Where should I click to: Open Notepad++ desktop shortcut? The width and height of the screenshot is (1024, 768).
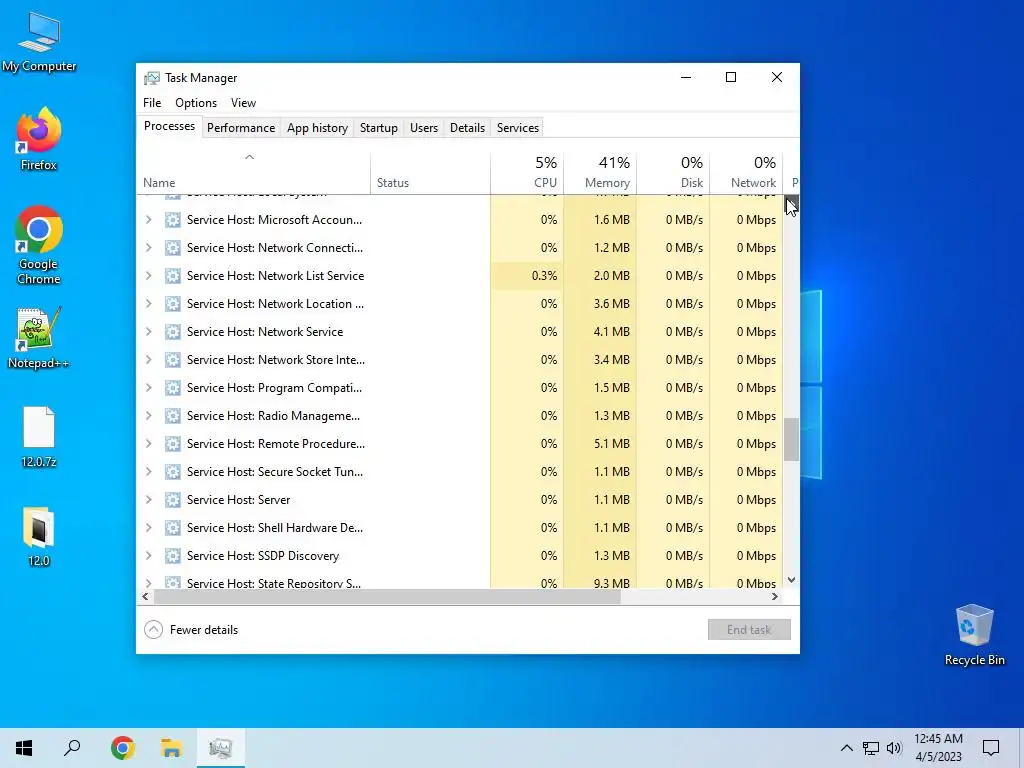(39, 338)
